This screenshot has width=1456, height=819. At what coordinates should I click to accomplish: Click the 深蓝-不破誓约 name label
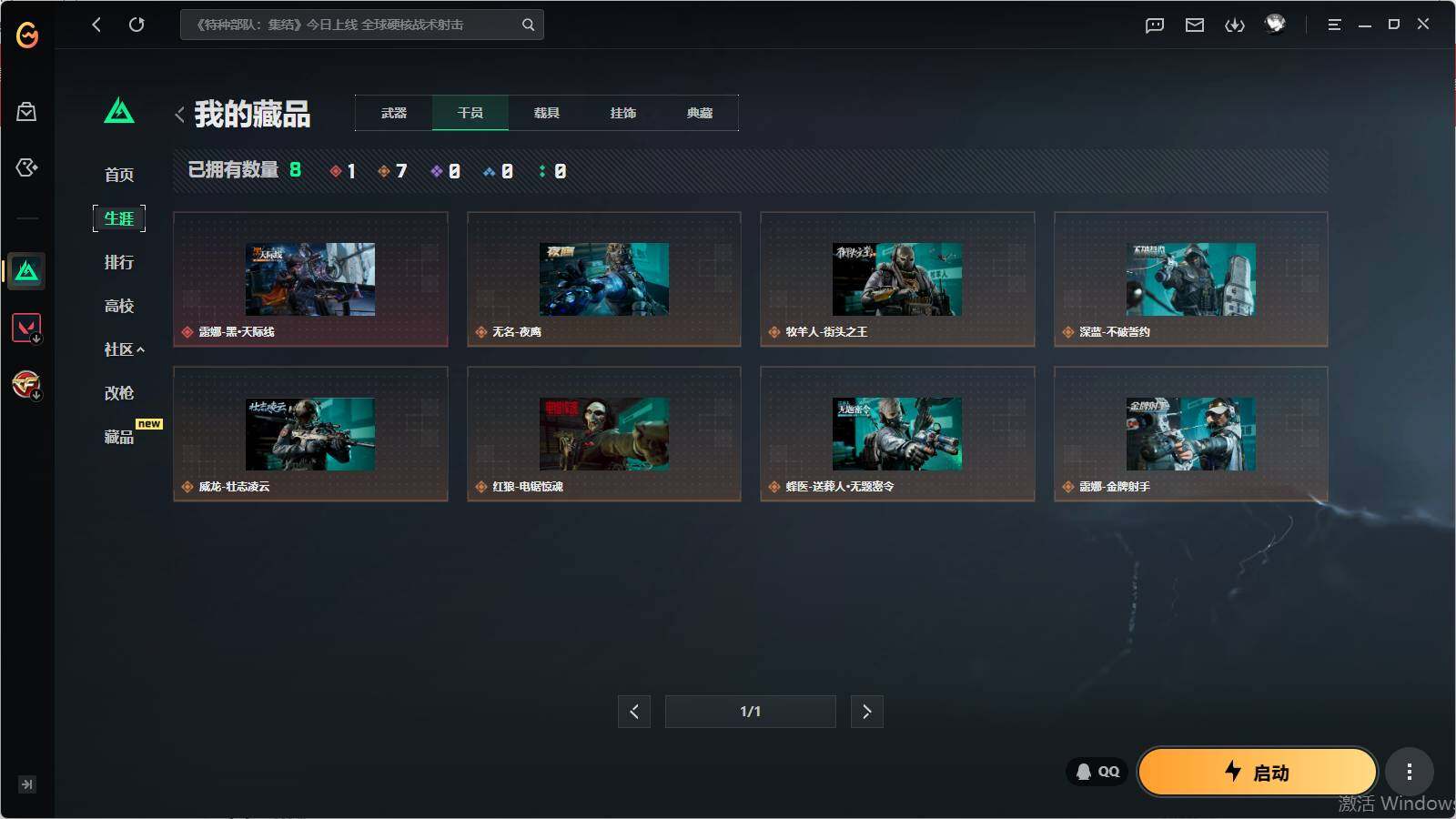(x=1115, y=332)
